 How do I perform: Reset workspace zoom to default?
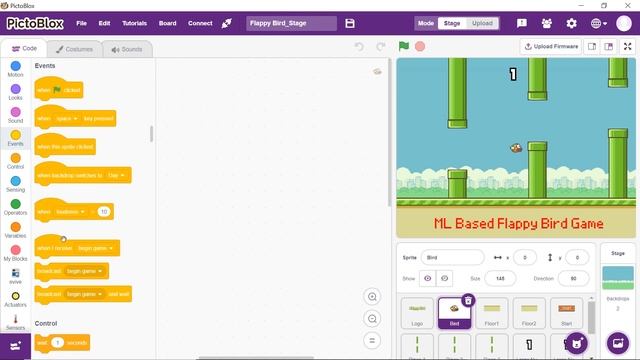(x=372, y=340)
